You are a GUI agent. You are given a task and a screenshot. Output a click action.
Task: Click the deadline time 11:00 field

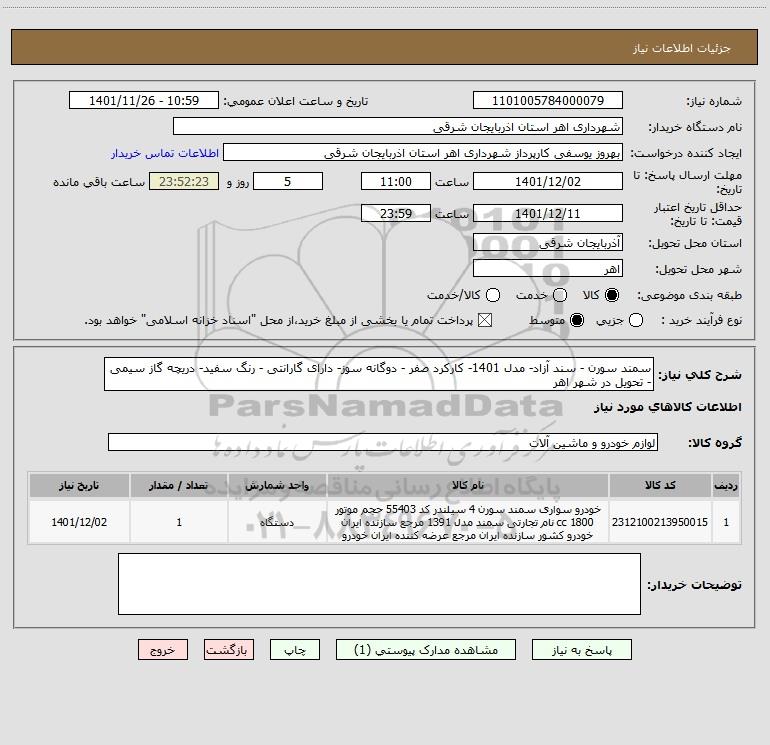(x=396, y=181)
